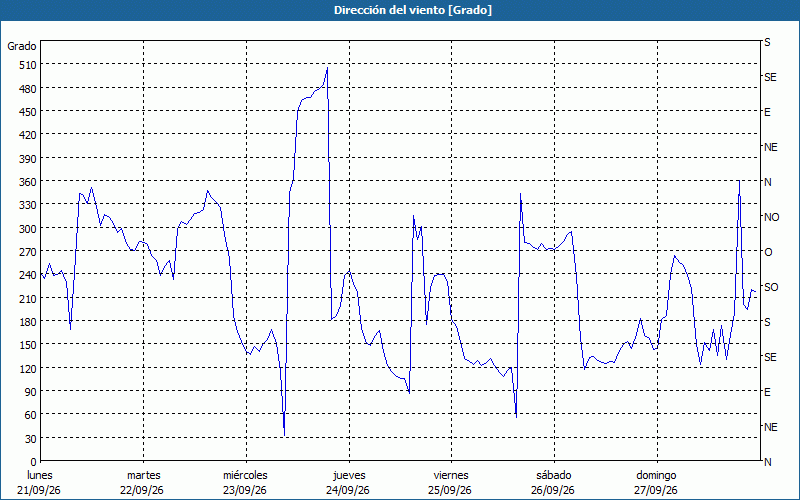Image resolution: width=800 pixels, height=500 pixels.
Task: Select the 90 degree axis label
Action: pos(31,392)
